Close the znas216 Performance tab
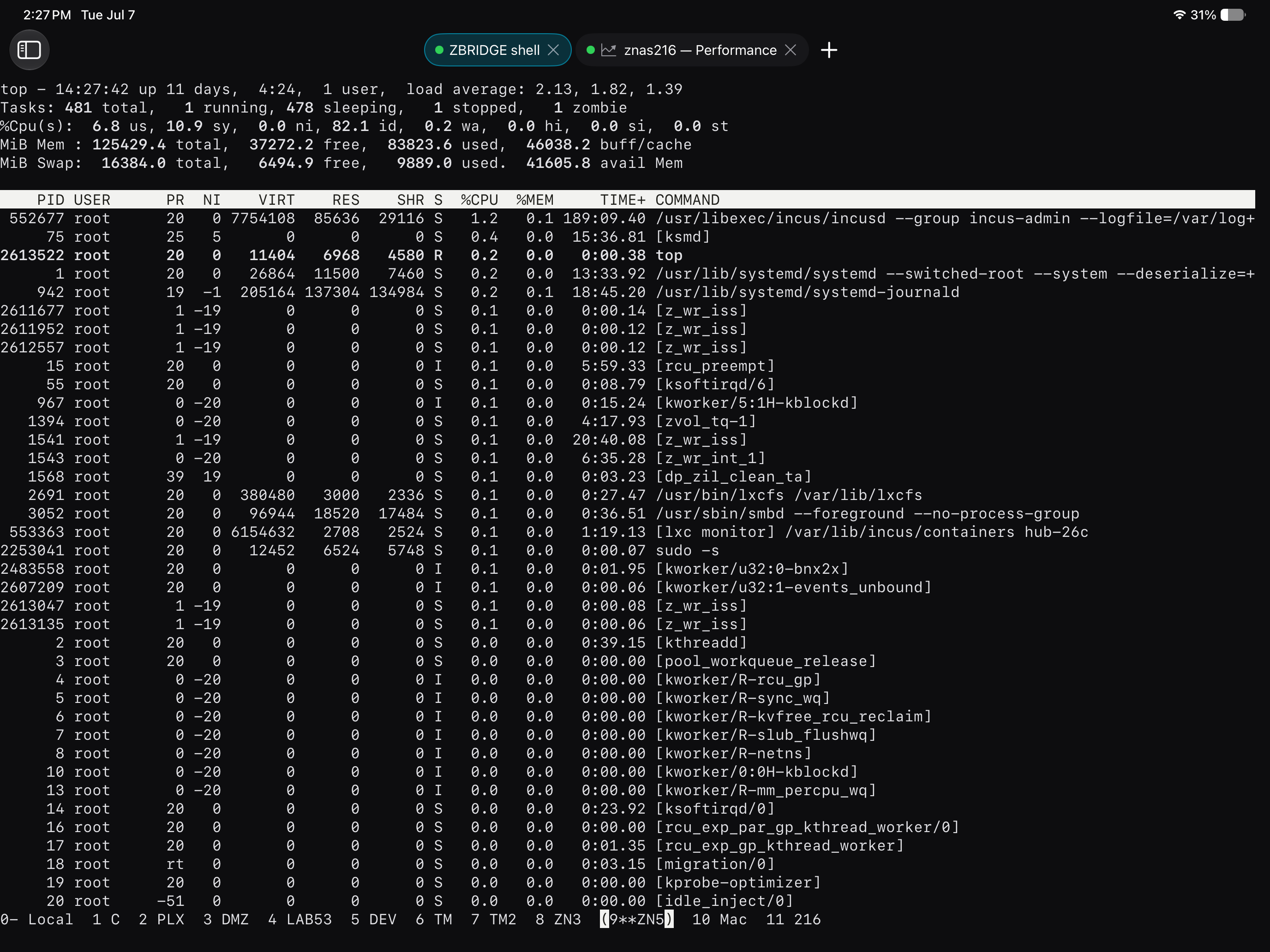1270x952 pixels. click(x=791, y=50)
